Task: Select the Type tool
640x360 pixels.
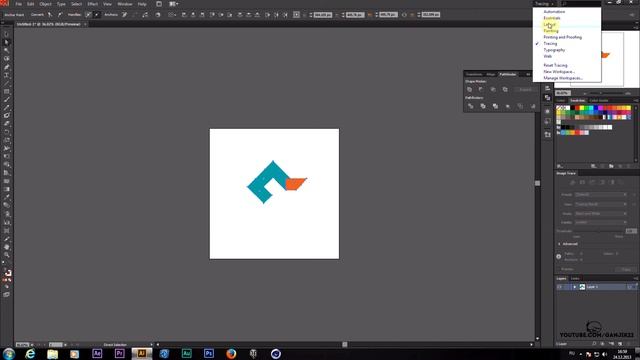Action: pyautogui.click(x=7, y=75)
